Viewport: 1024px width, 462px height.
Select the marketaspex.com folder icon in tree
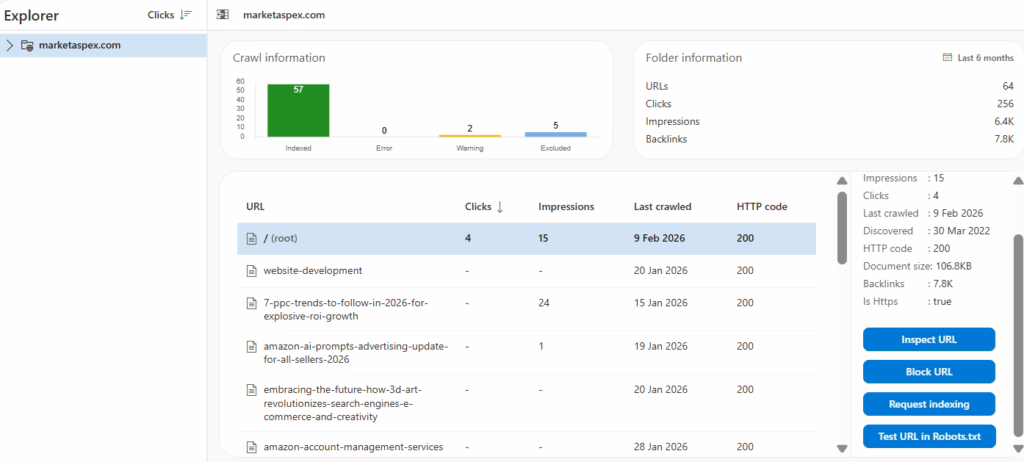27,46
